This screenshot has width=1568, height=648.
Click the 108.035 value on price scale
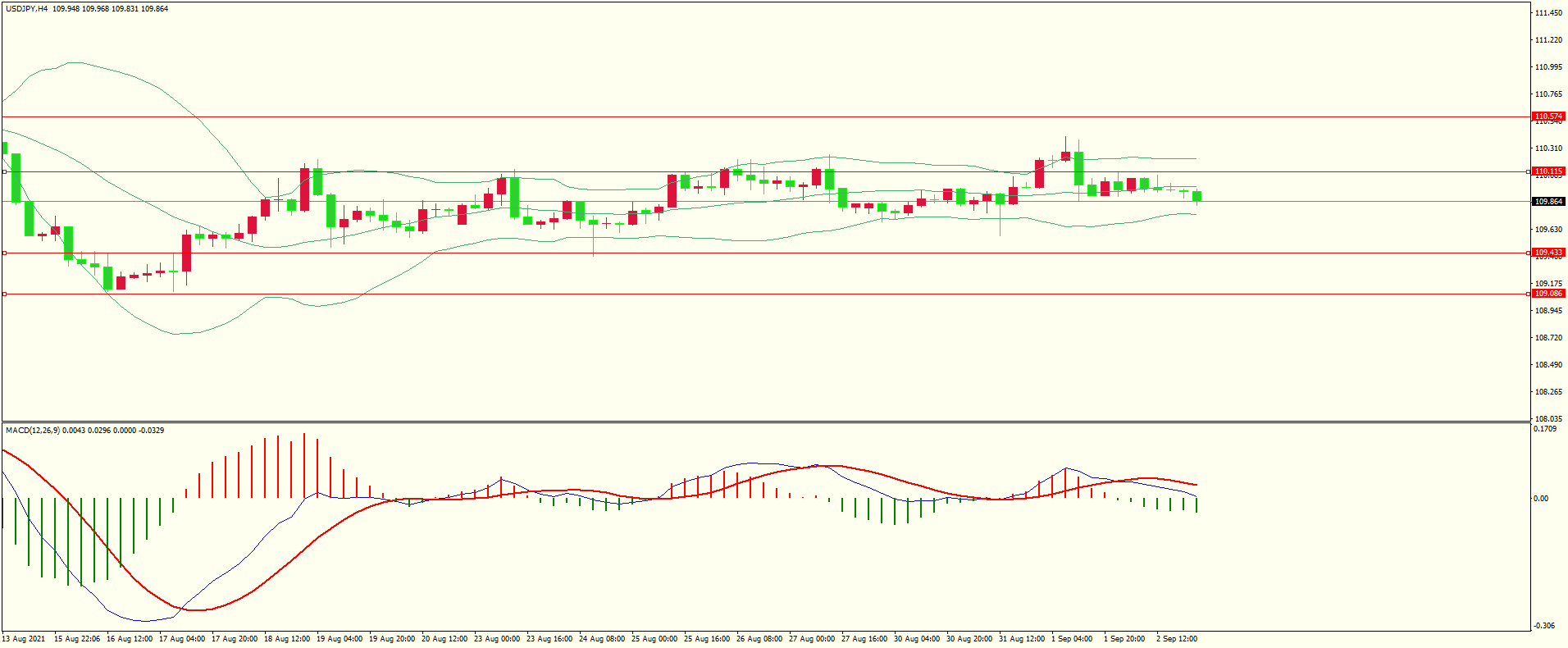pyautogui.click(x=1548, y=418)
